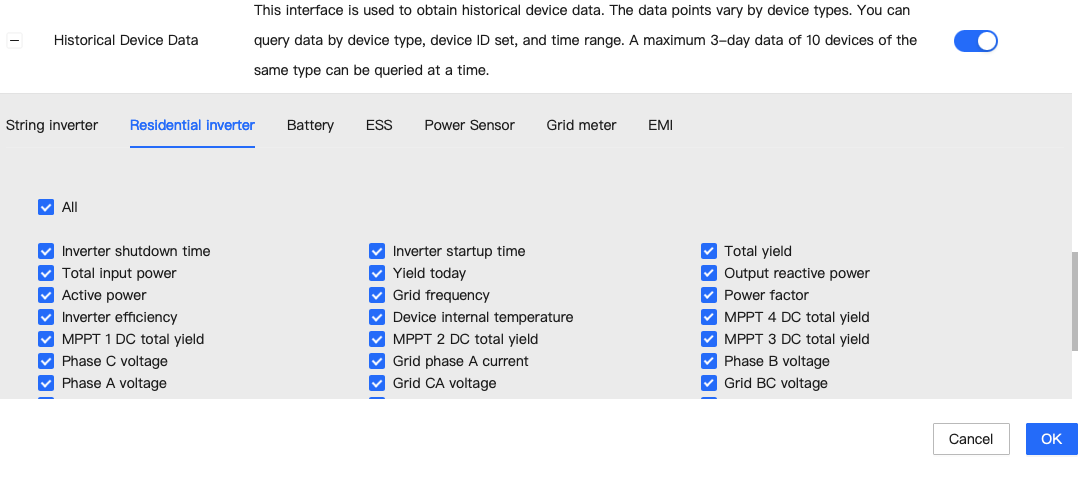This screenshot has width=1091, height=478.
Task: Deselect Grid phase A current
Action: [377, 361]
